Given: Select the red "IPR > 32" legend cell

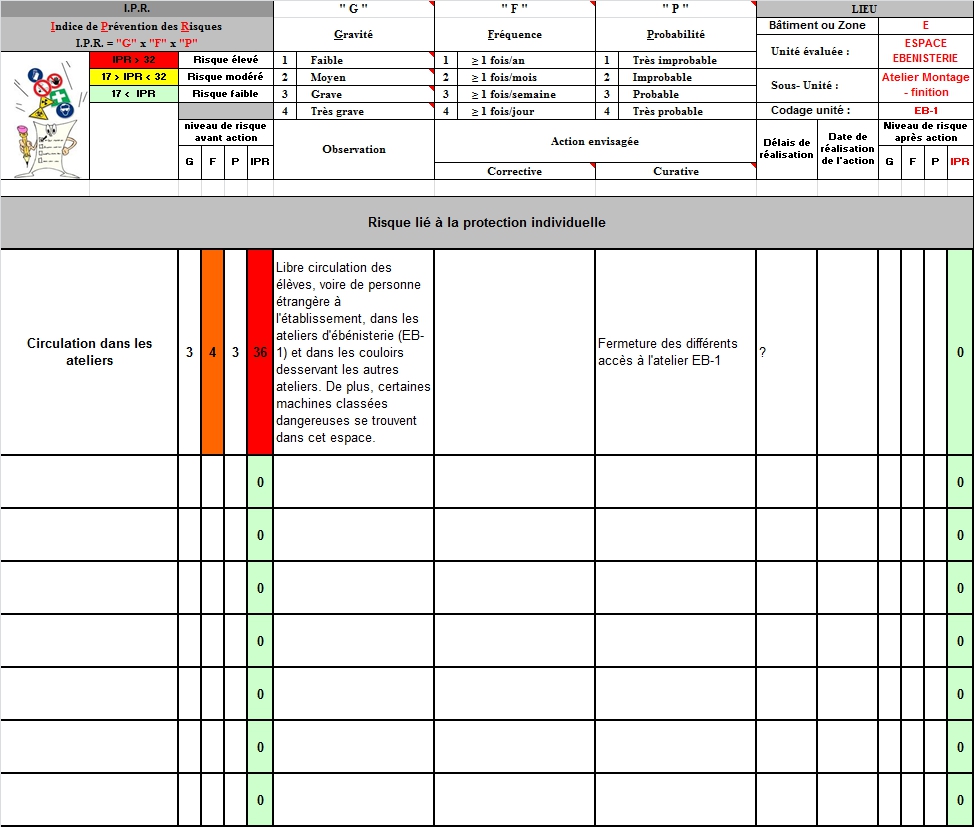Looking at the screenshot, I should point(134,60).
